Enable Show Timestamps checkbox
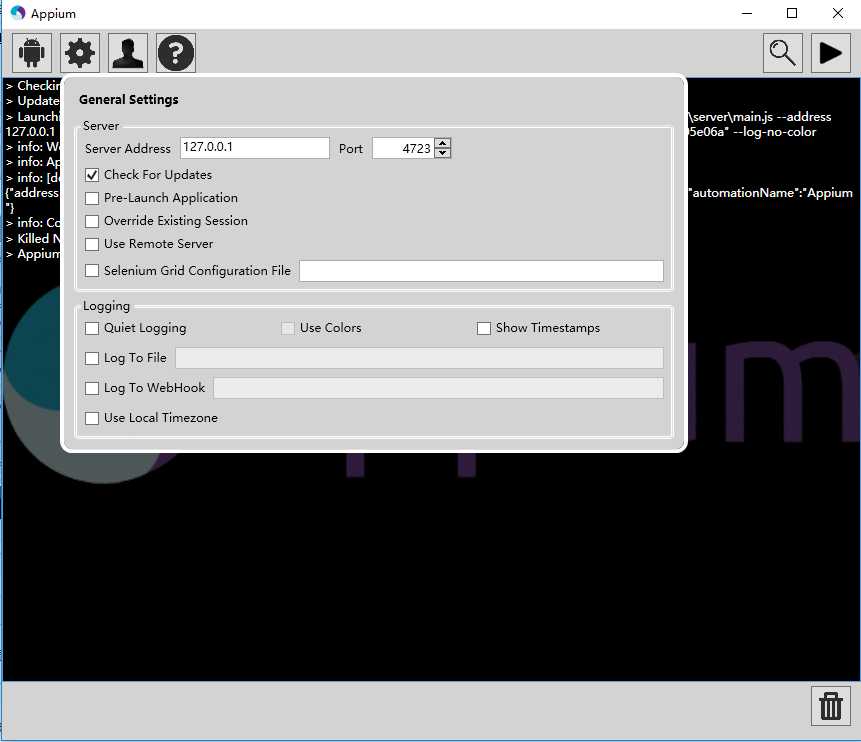The image size is (861, 742). click(x=484, y=328)
